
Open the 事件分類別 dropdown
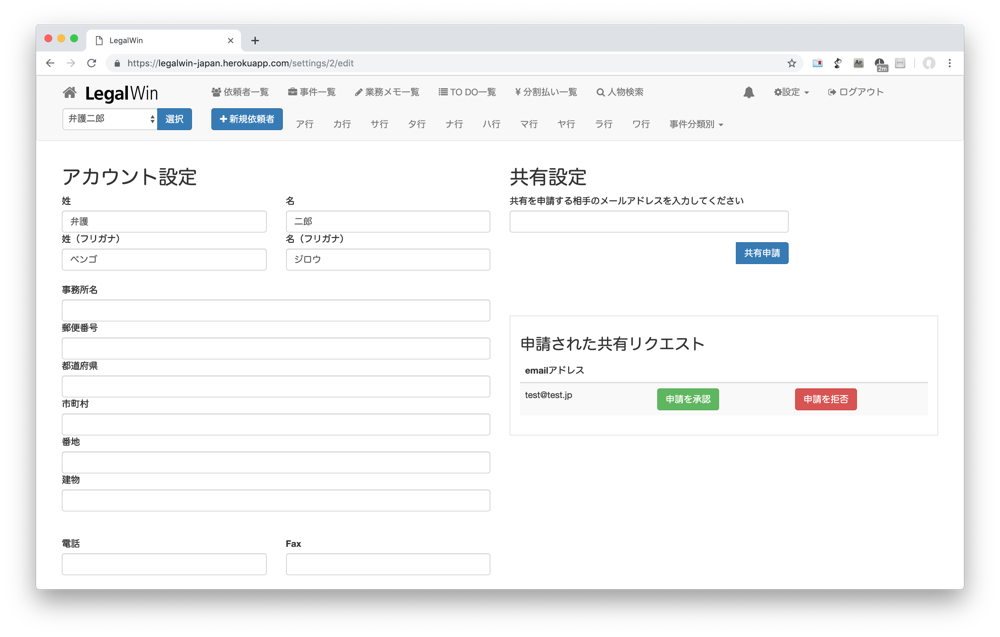[696, 125]
